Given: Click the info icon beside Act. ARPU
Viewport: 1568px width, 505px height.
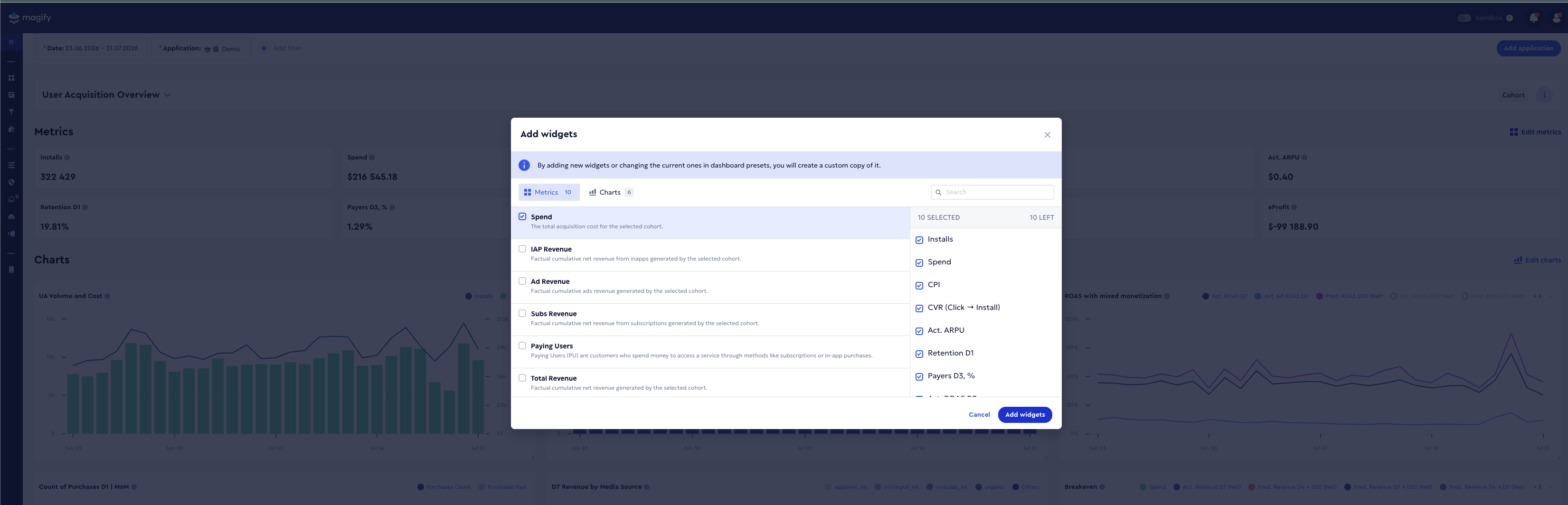Looking at the screenshot, I should (x=1304, y=158).
